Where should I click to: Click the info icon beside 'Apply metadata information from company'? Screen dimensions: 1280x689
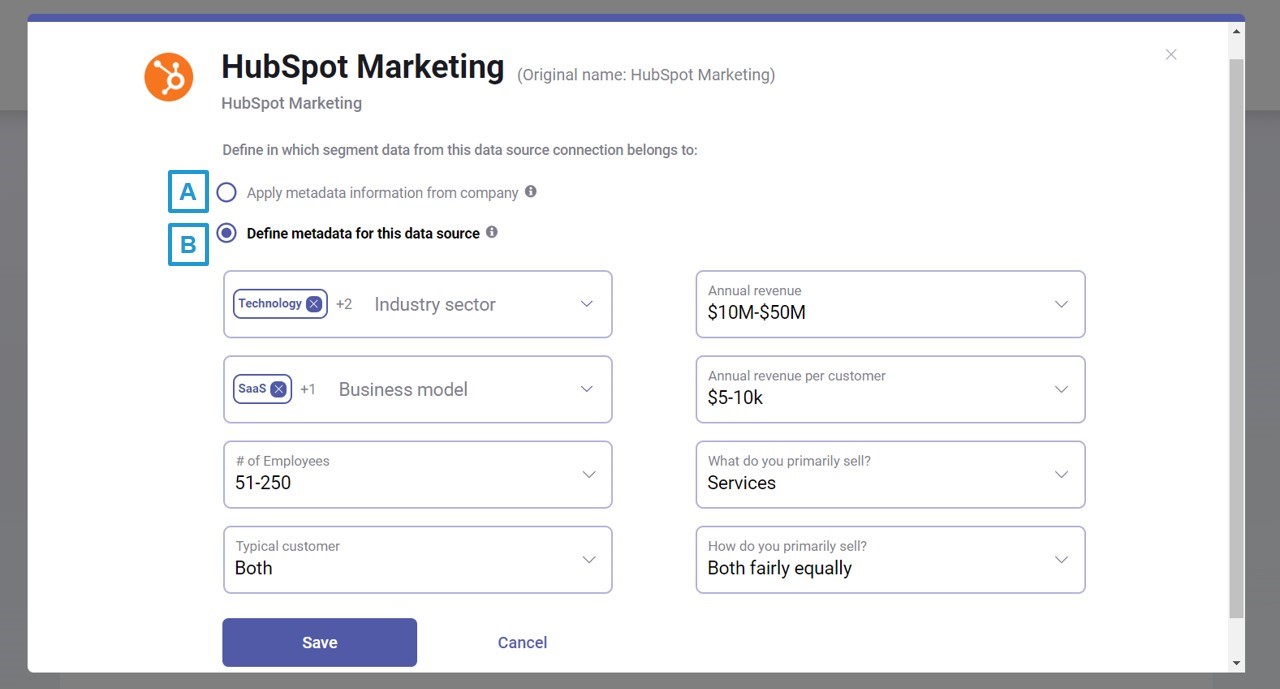[531, 192]
